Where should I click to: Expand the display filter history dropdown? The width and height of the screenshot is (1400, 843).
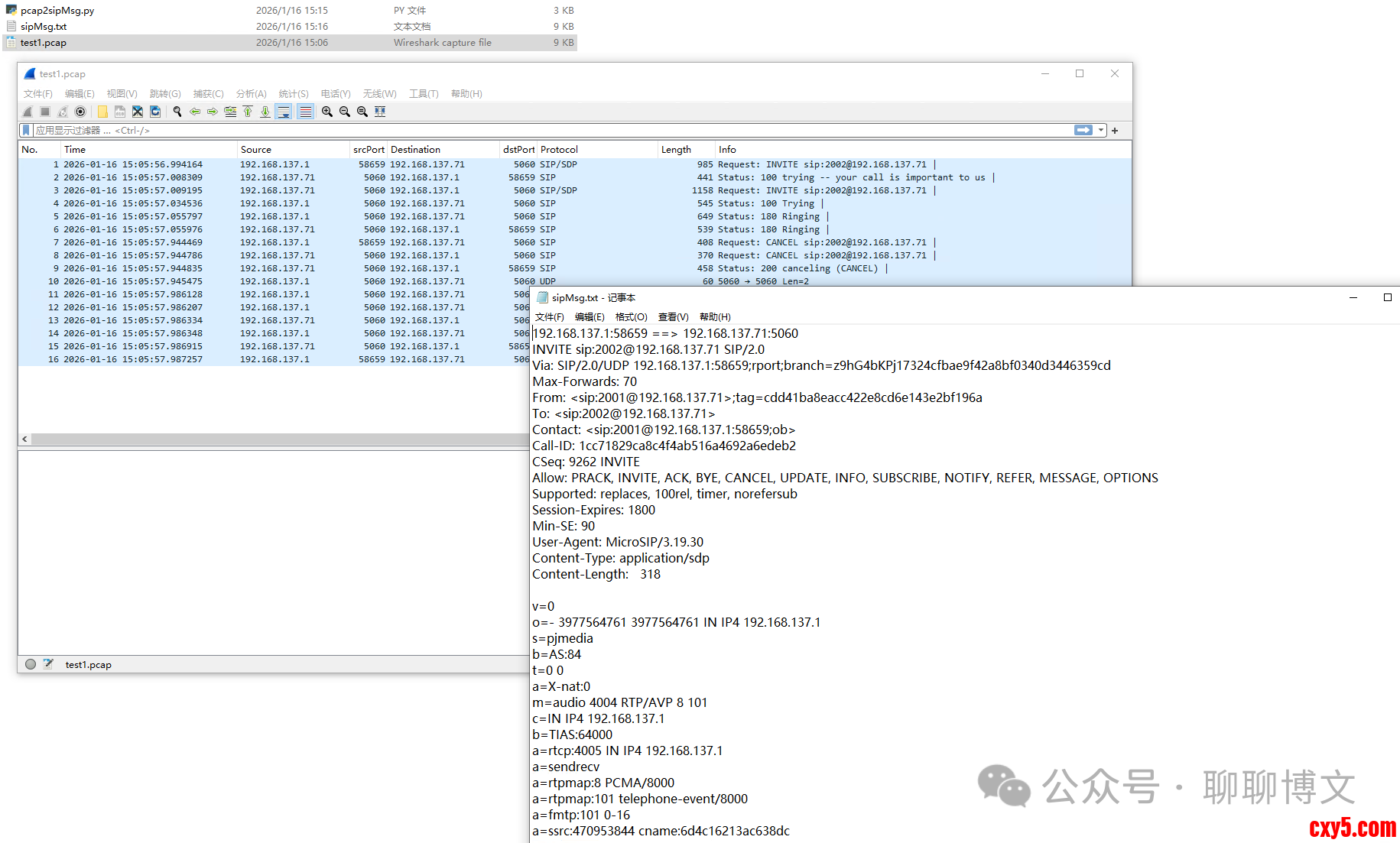(1101, 131)
